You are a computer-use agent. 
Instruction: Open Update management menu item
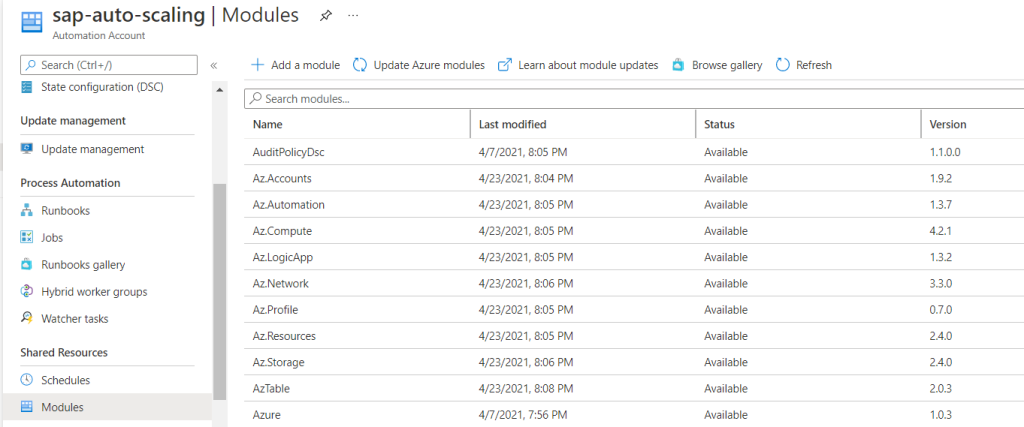click(x=92, y=149)
